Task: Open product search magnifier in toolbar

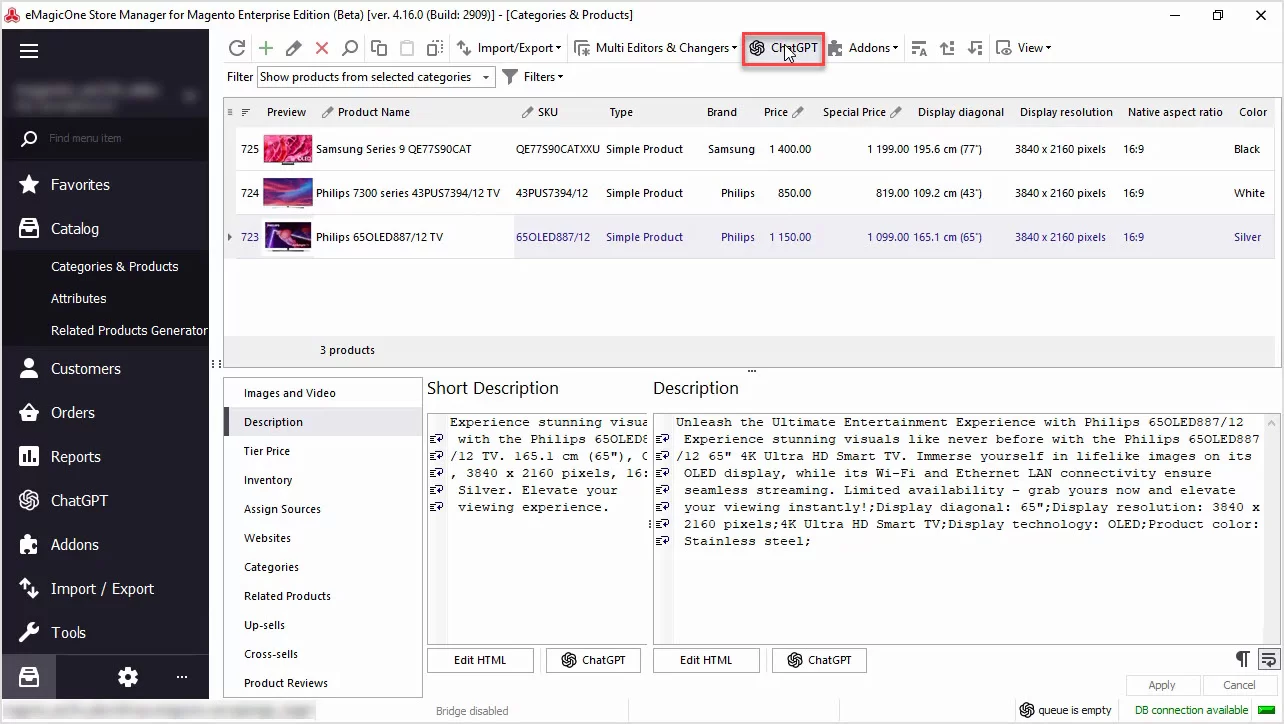Action: (x=350, y=48)
